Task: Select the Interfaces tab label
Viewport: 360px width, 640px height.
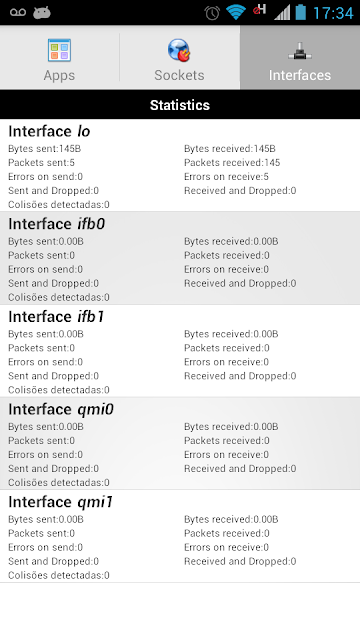Action: [300, 75]
